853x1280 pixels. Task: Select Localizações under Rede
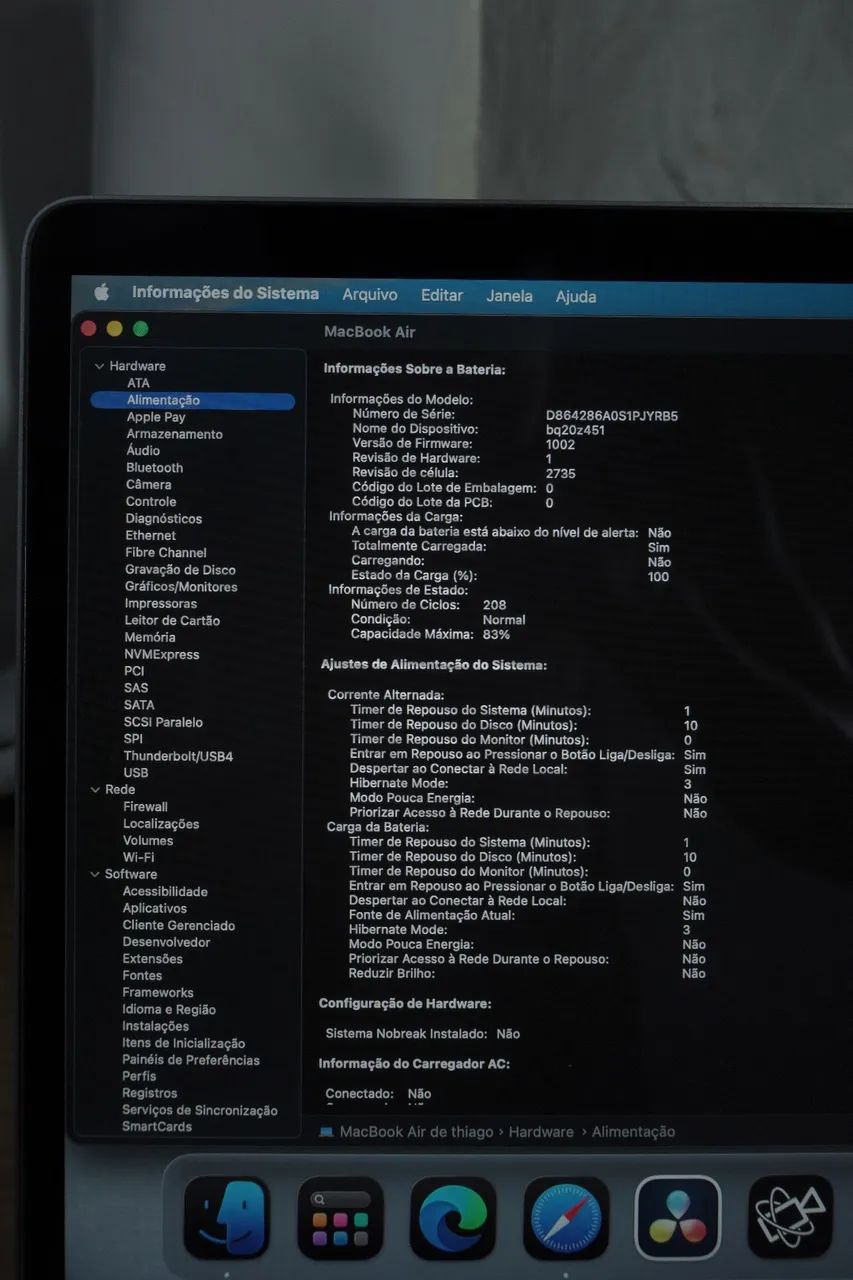point(161,824)
